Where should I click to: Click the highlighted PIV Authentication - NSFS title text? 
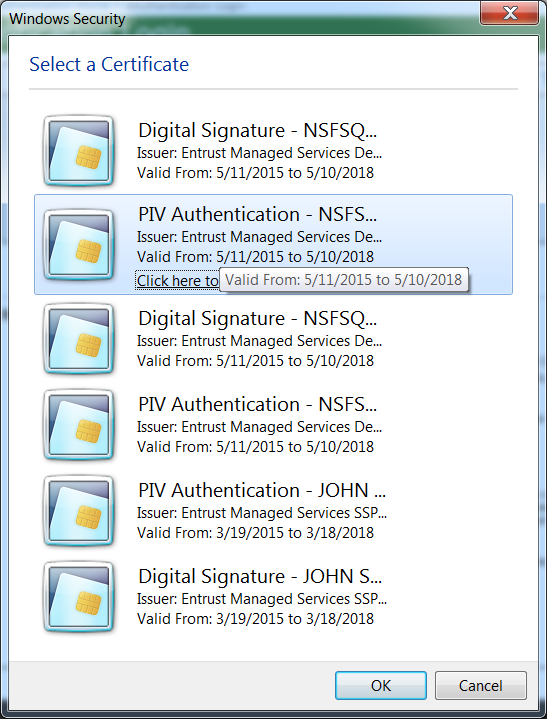pyautogui.click(x=257, y=215)
